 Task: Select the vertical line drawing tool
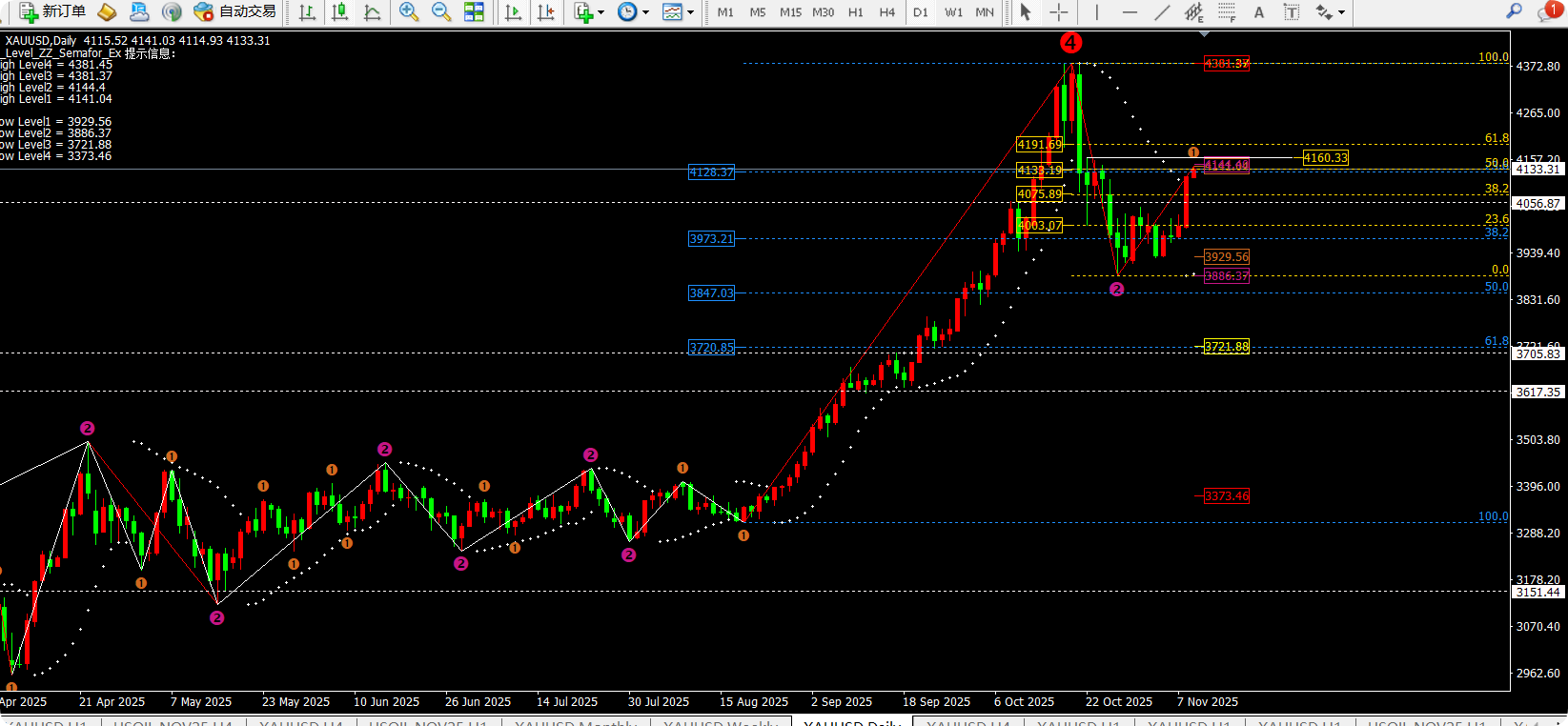coord(1096,12)
